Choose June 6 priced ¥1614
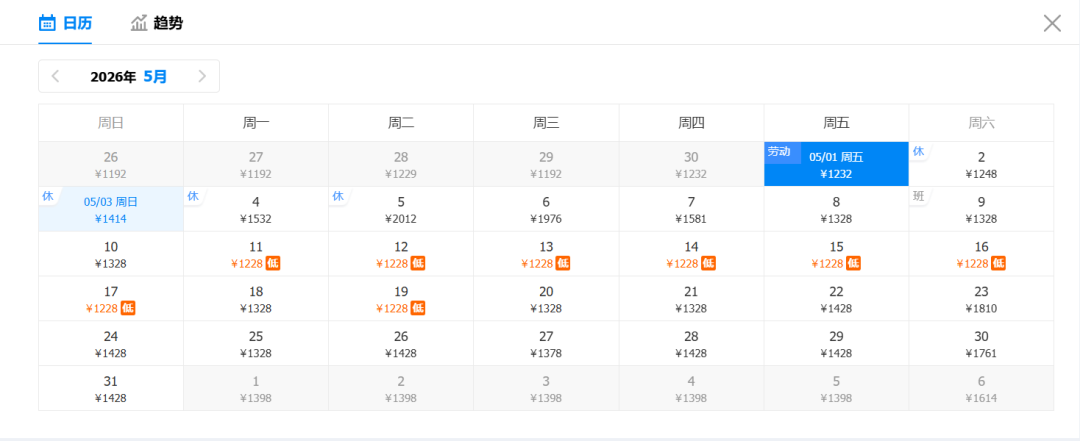This screenshot has width=1080, height=441. pyautogui.click(x=981, y=389)
